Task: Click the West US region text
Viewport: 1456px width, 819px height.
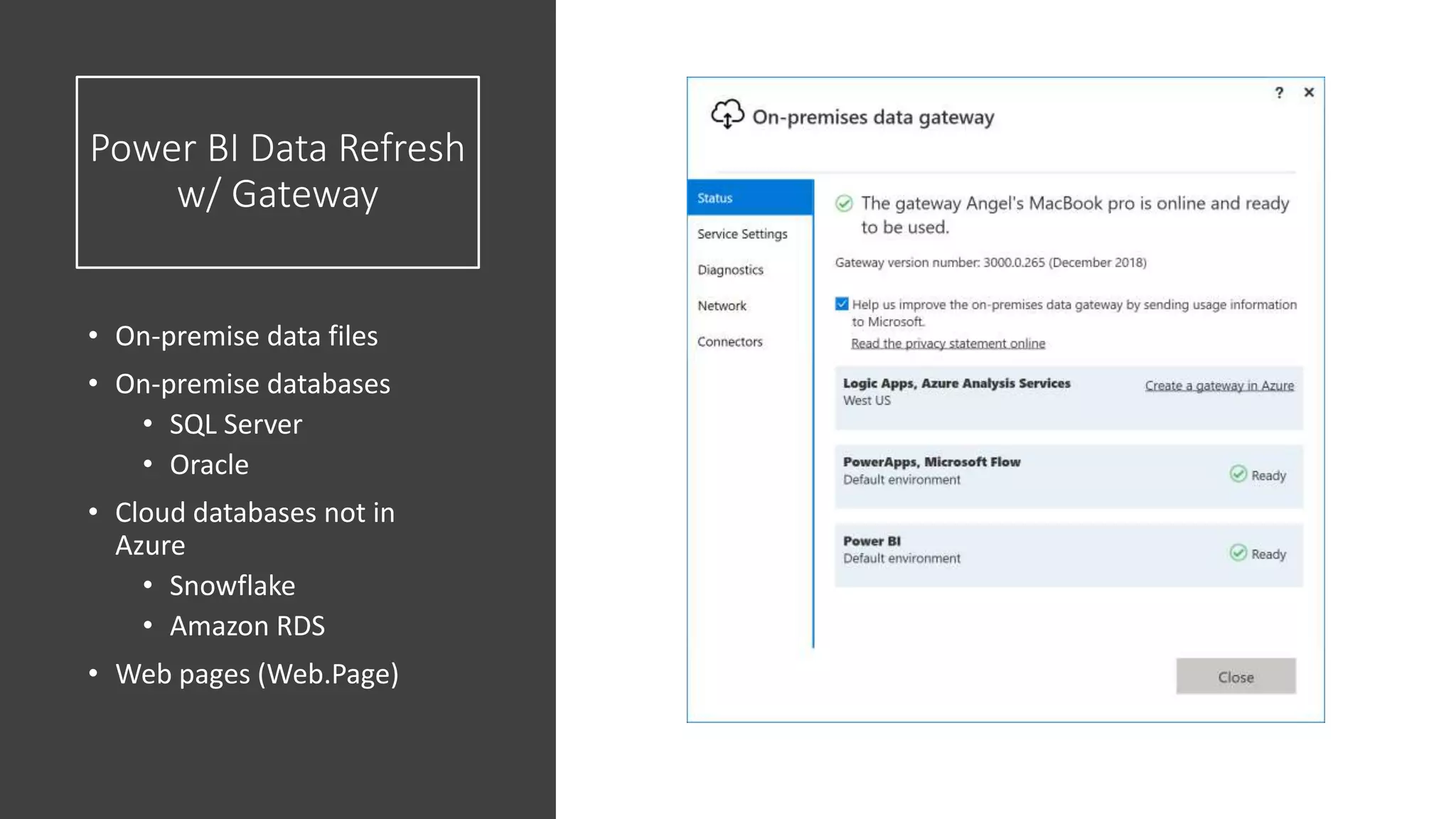Action: [867, 400]
